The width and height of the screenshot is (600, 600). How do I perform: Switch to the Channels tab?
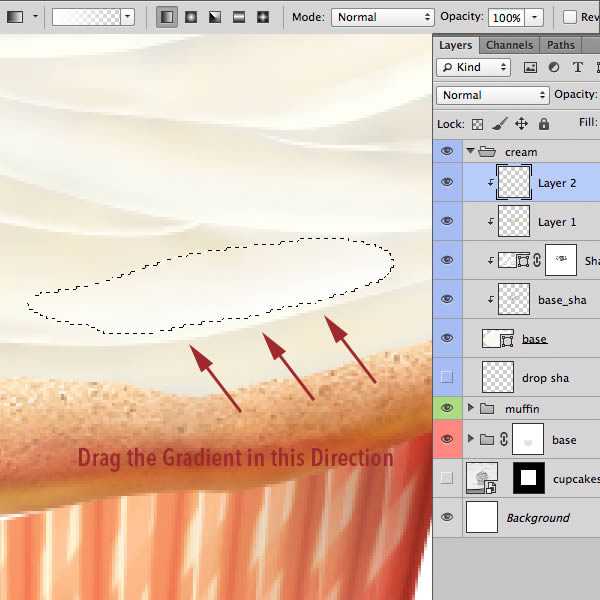tap(509, 45)
